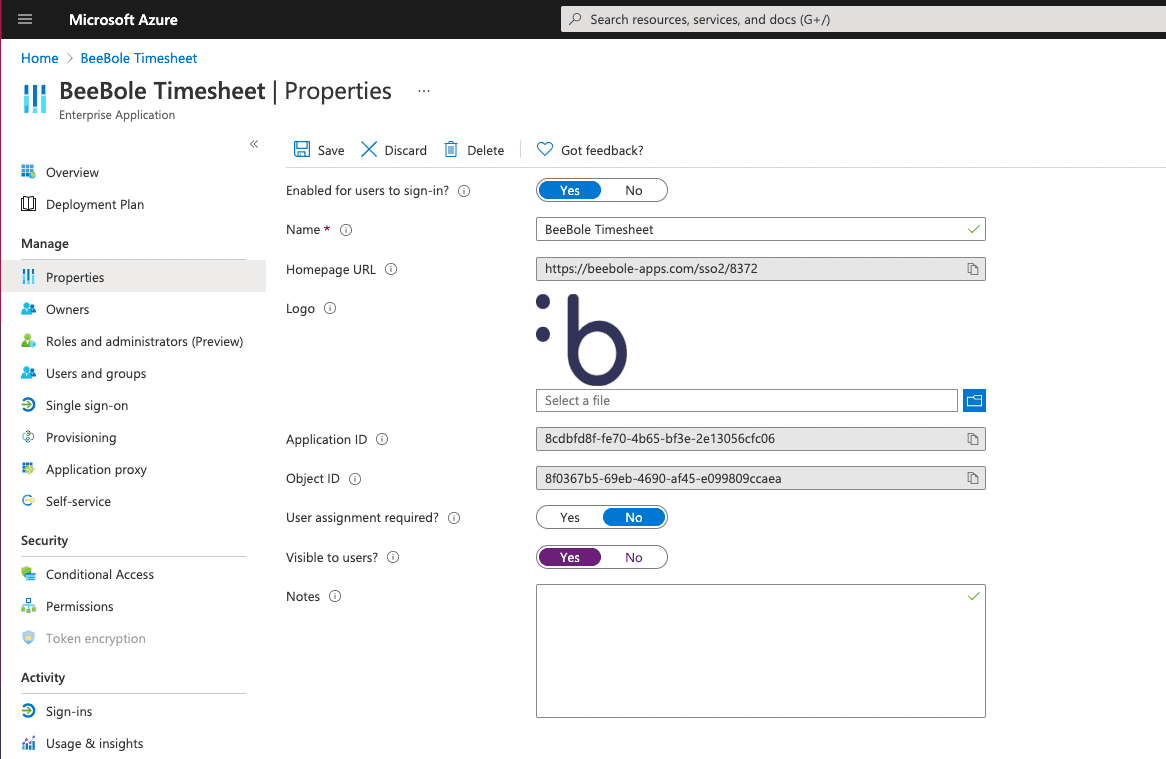Save the property changes

tap(318, 150)
